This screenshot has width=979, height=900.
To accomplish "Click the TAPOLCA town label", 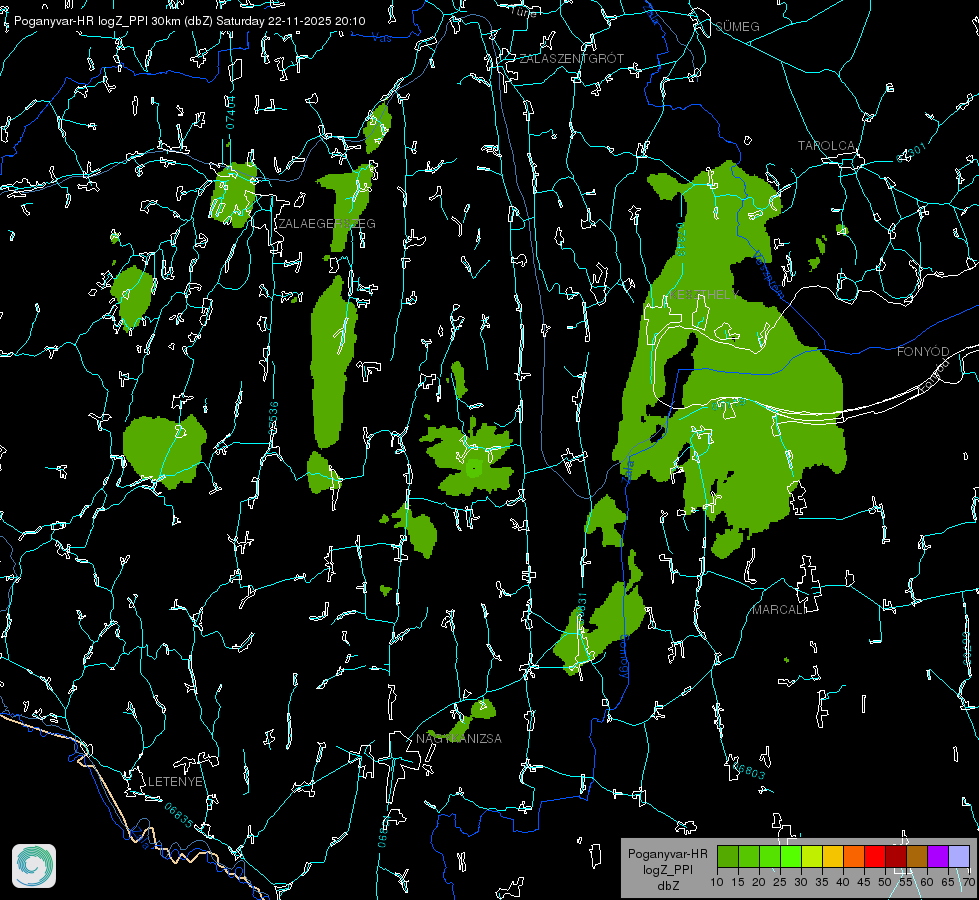I will pos(826,146).
